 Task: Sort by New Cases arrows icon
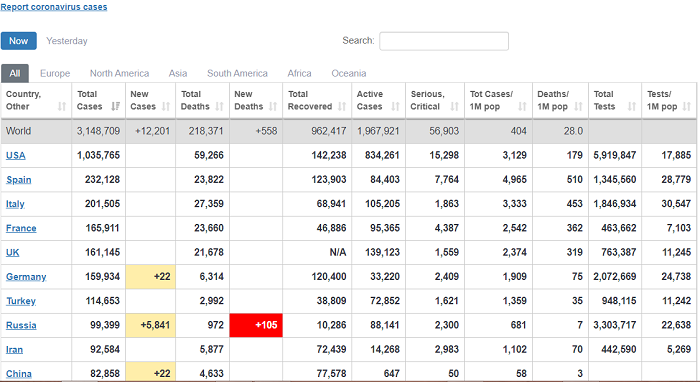(166, 106)
